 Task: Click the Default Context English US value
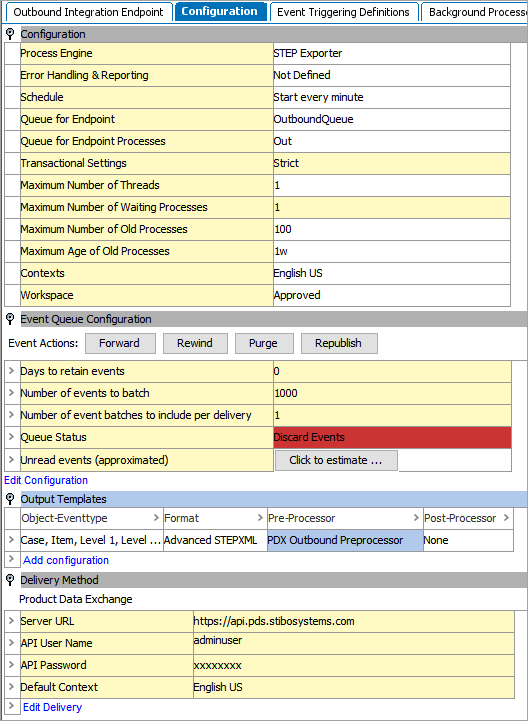[x=353, y=687]
